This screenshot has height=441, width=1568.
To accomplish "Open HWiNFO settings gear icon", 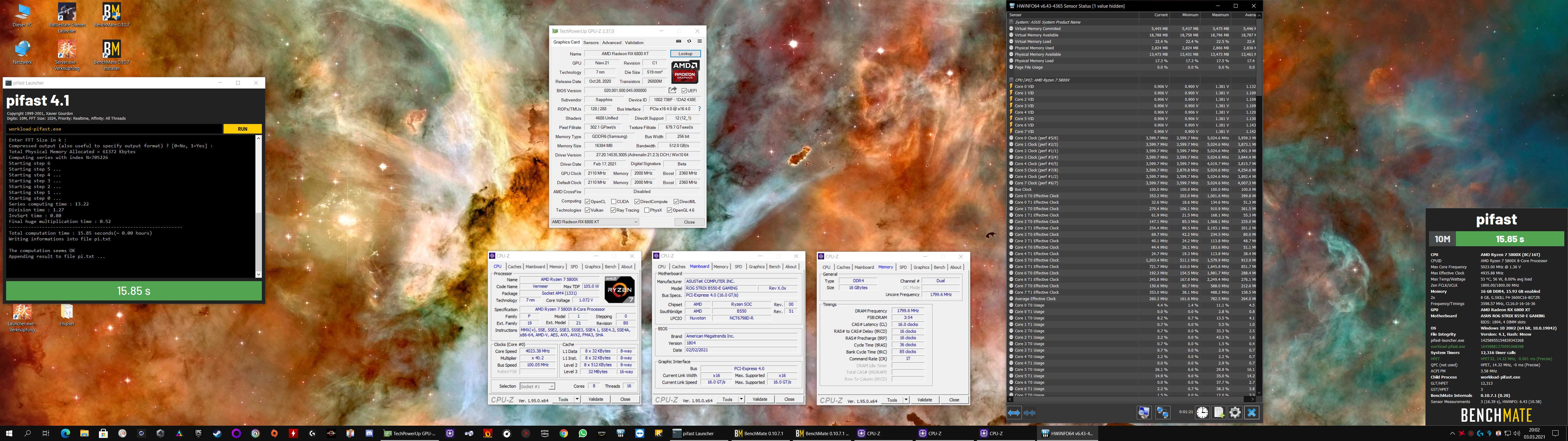I will click(x=1235, y=413).
